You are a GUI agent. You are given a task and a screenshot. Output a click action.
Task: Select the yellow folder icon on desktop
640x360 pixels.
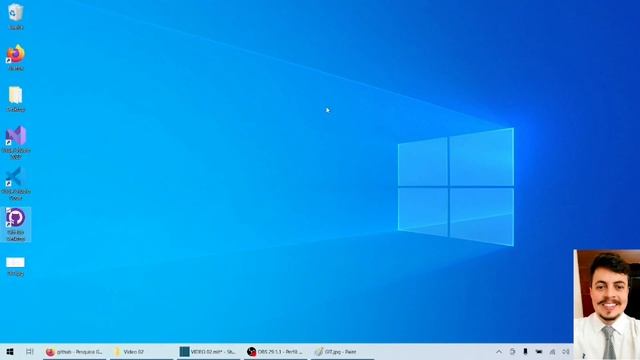pos(16,98)
